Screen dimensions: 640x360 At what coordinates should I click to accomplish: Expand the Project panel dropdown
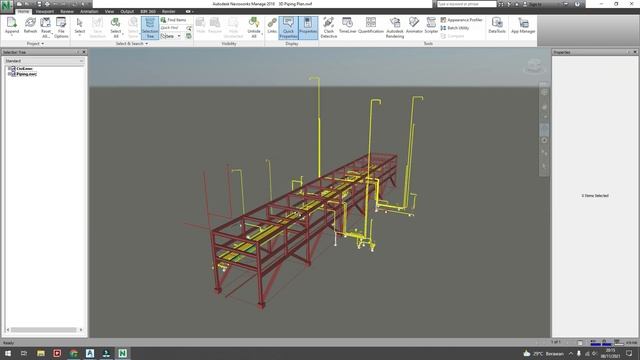[x=35, y=44]
